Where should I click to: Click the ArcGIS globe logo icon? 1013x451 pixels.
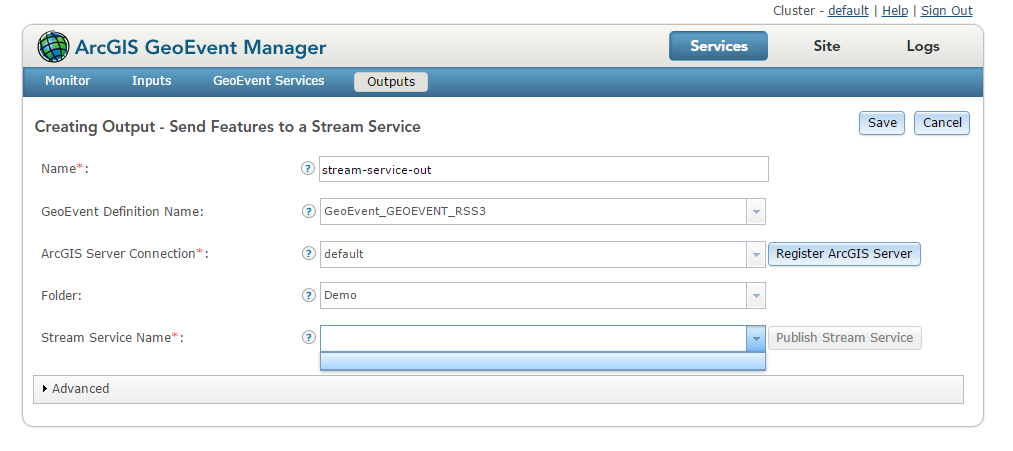coord(53,47)
